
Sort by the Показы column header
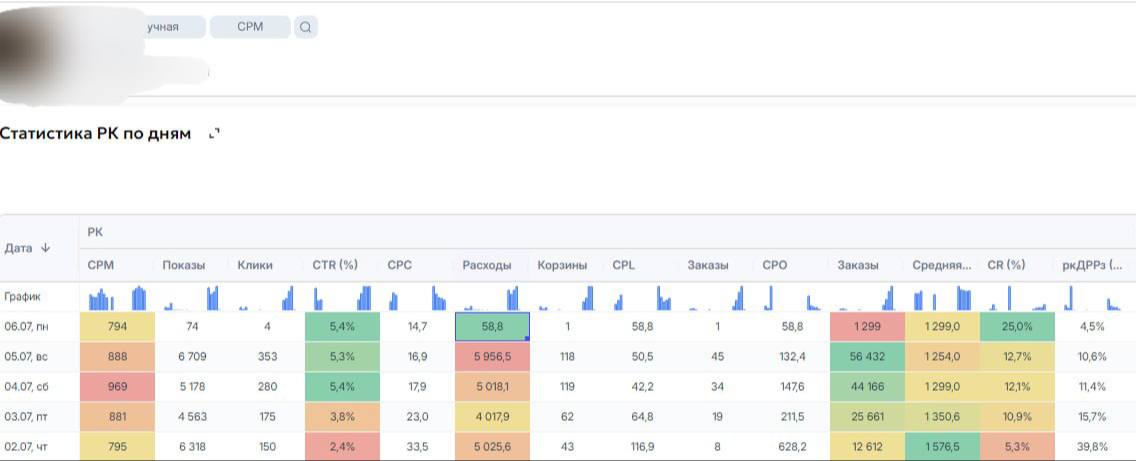(x=183, y=265)
